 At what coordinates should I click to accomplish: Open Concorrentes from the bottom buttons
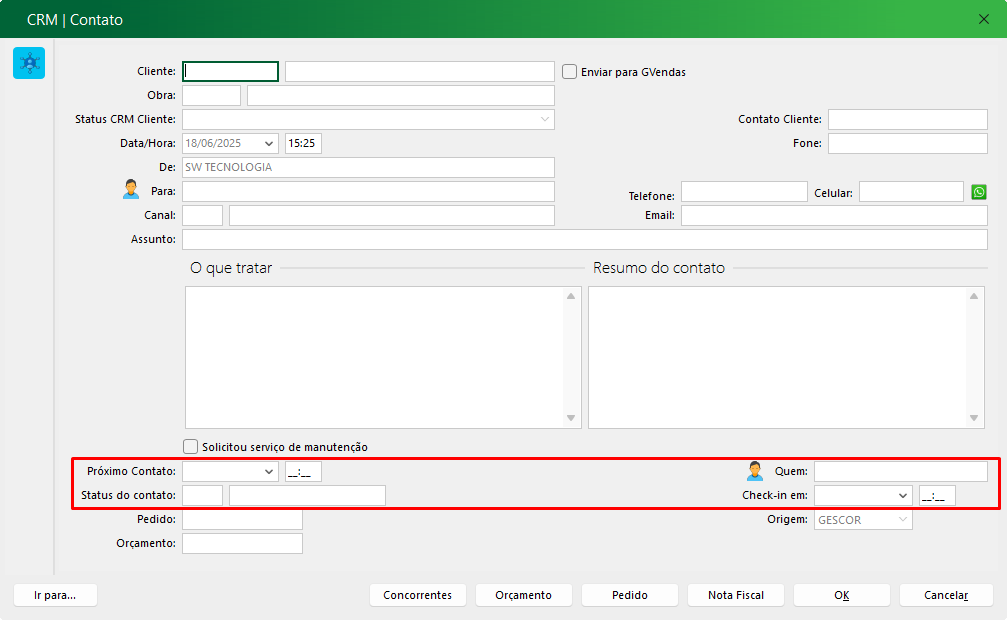417,595
